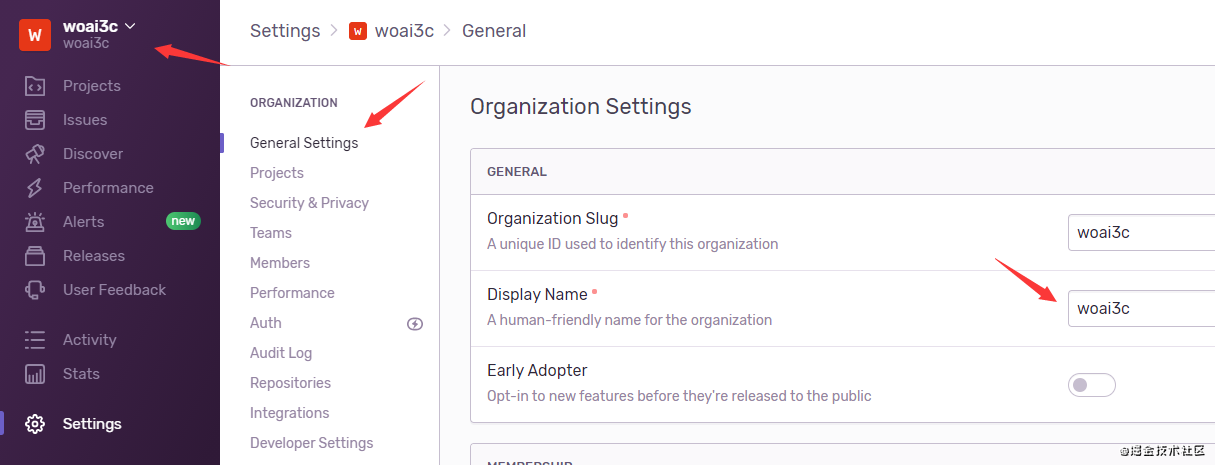Click the Releases icon in sidebar
Screen dimensions: 1215x465
[x=35, y=256]
